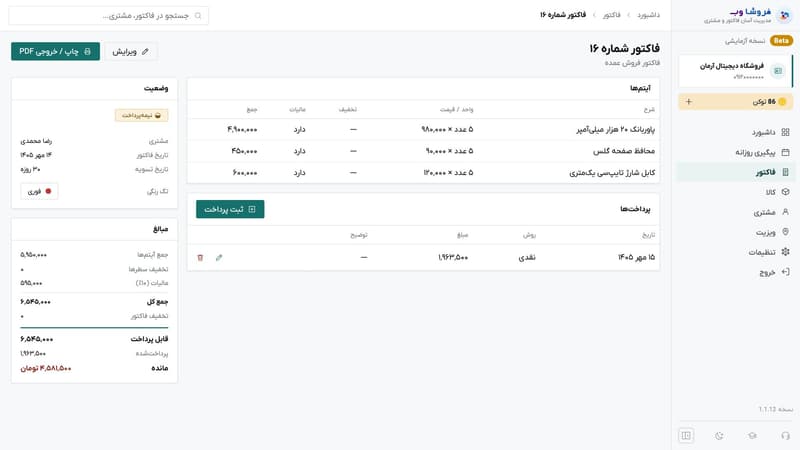Click the پاوربانک ۲۰ هزار میلی‌آمپر item description
Screen dimensions: 800x450
616,130
